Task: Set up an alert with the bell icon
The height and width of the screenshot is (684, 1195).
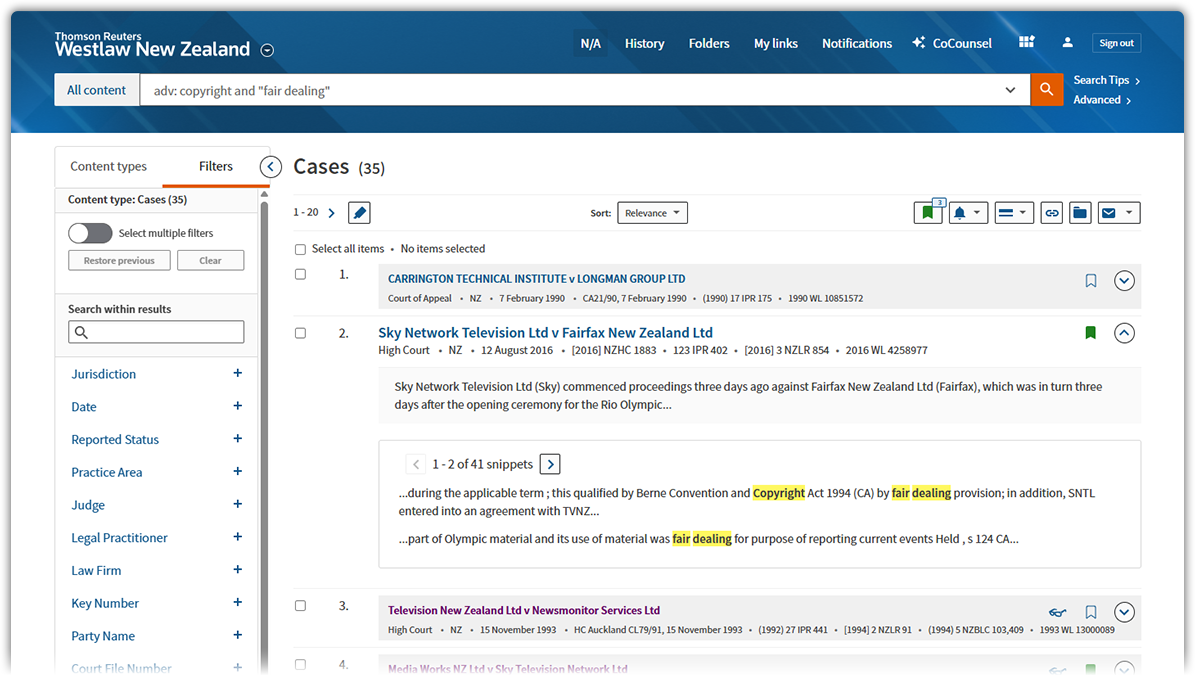Action: pos(962,212)
